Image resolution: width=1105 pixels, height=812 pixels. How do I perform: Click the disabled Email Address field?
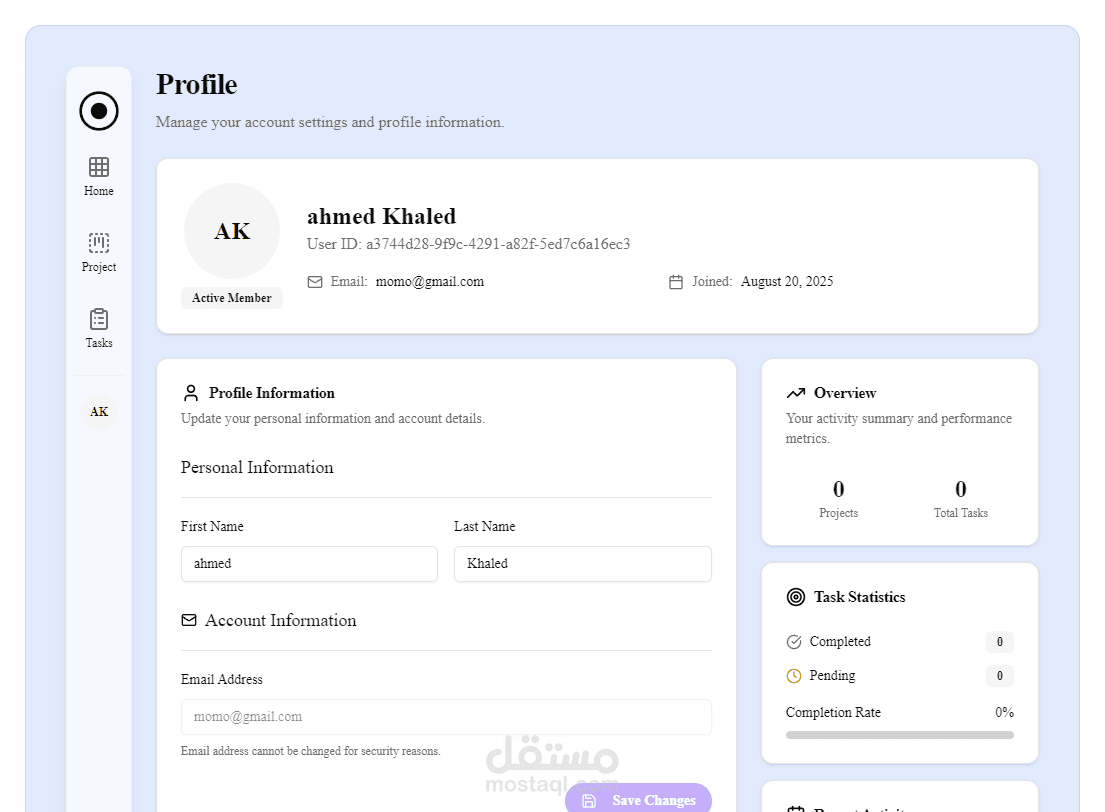pos(446,717)
